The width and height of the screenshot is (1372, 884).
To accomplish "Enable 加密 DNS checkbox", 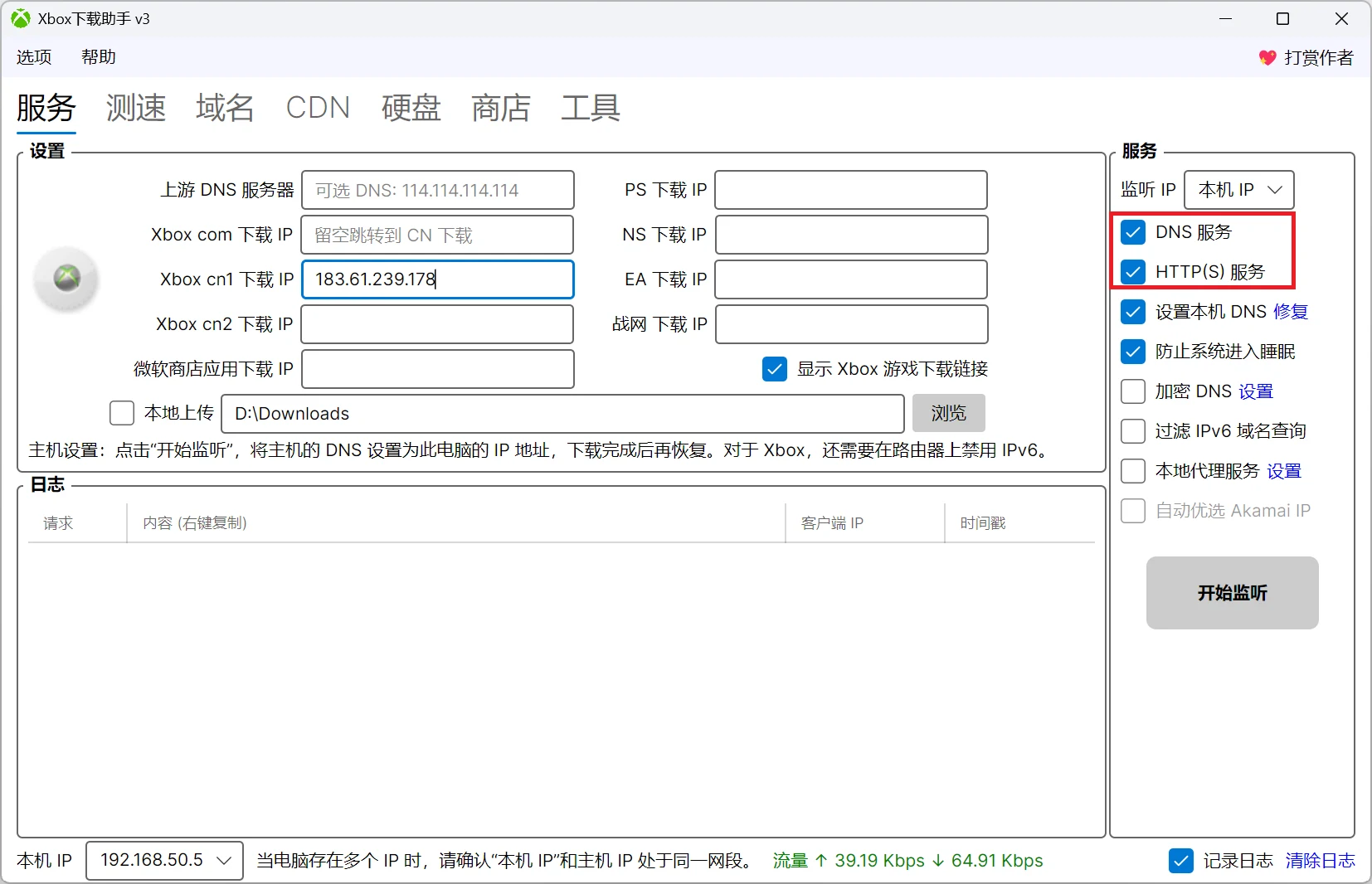I will click(x=1133, y=391).
